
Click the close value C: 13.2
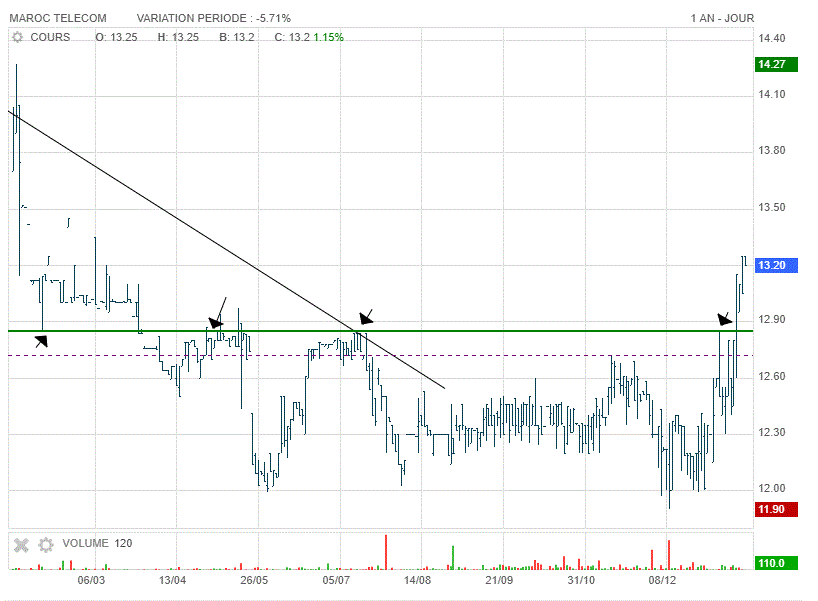[292, 37]
